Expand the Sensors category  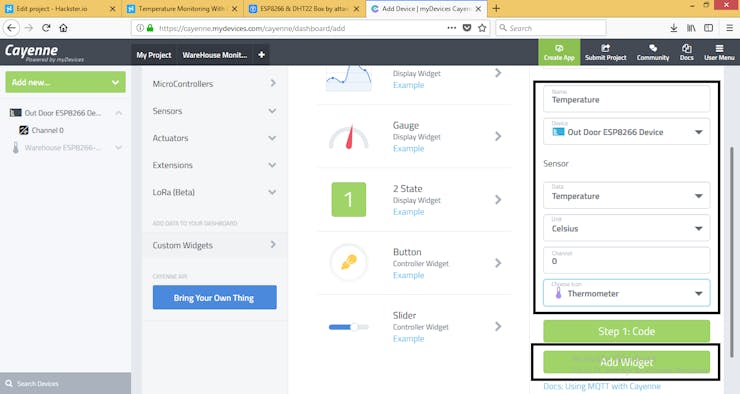(215, 111)
